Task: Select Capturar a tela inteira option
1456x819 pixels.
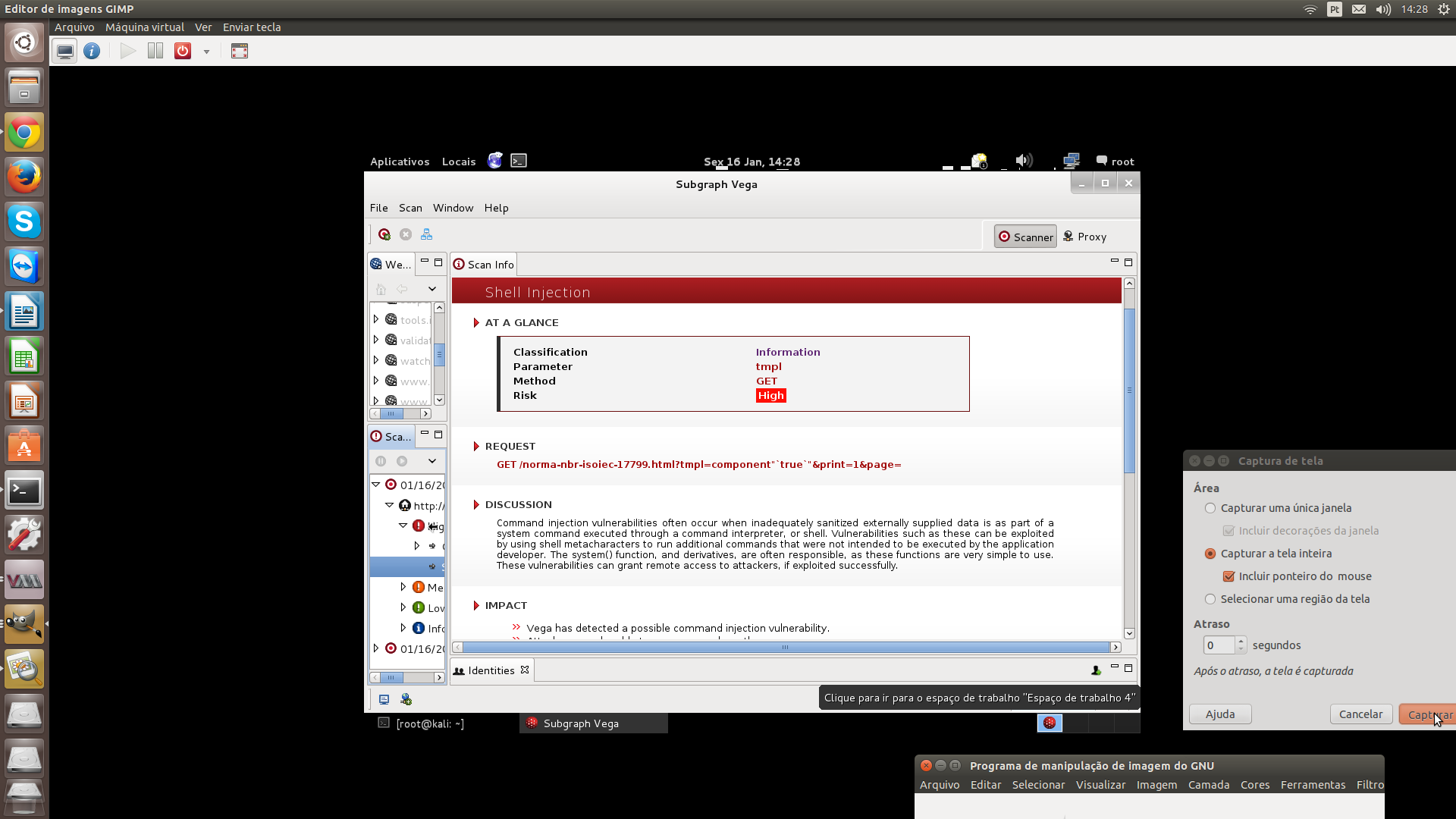Action: pos(1210,554)
